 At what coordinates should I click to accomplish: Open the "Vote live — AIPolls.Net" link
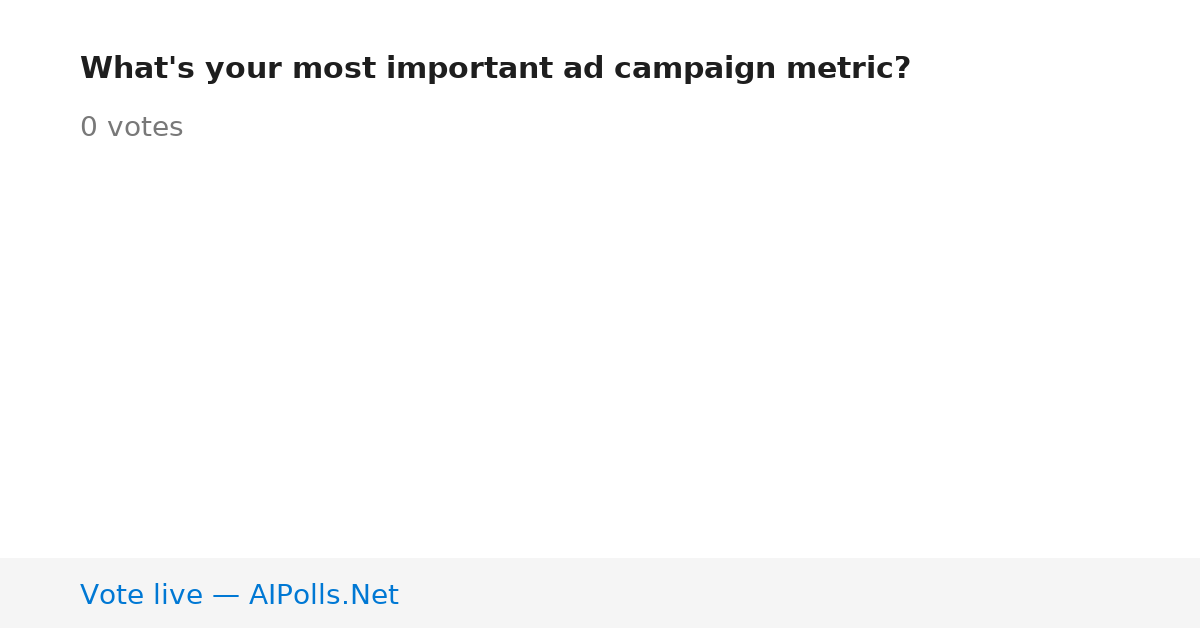239,595
